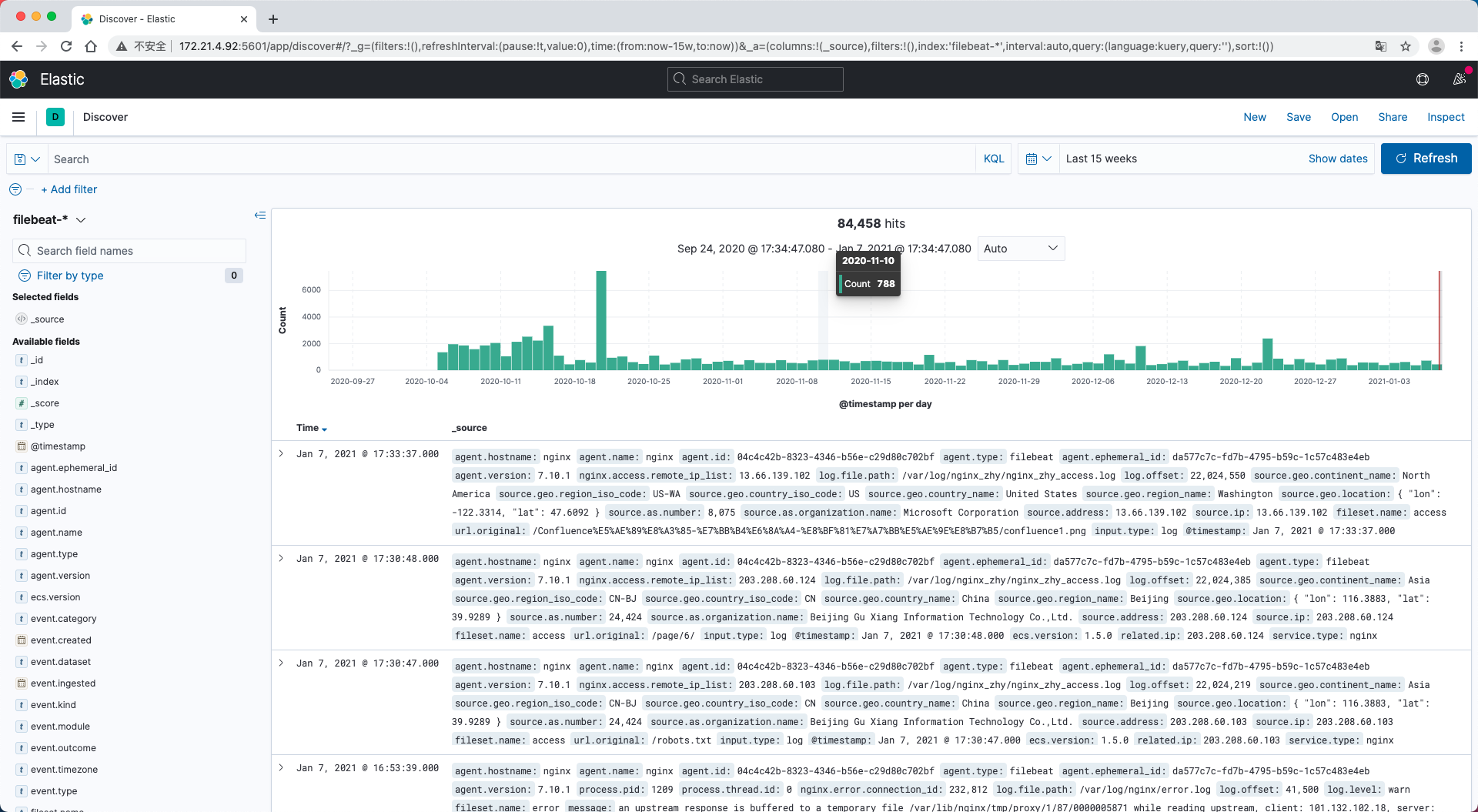This screenshot has height=812, width=1478.
Task: Open Last 15 weeks time picker
Action: (1102, 159)
